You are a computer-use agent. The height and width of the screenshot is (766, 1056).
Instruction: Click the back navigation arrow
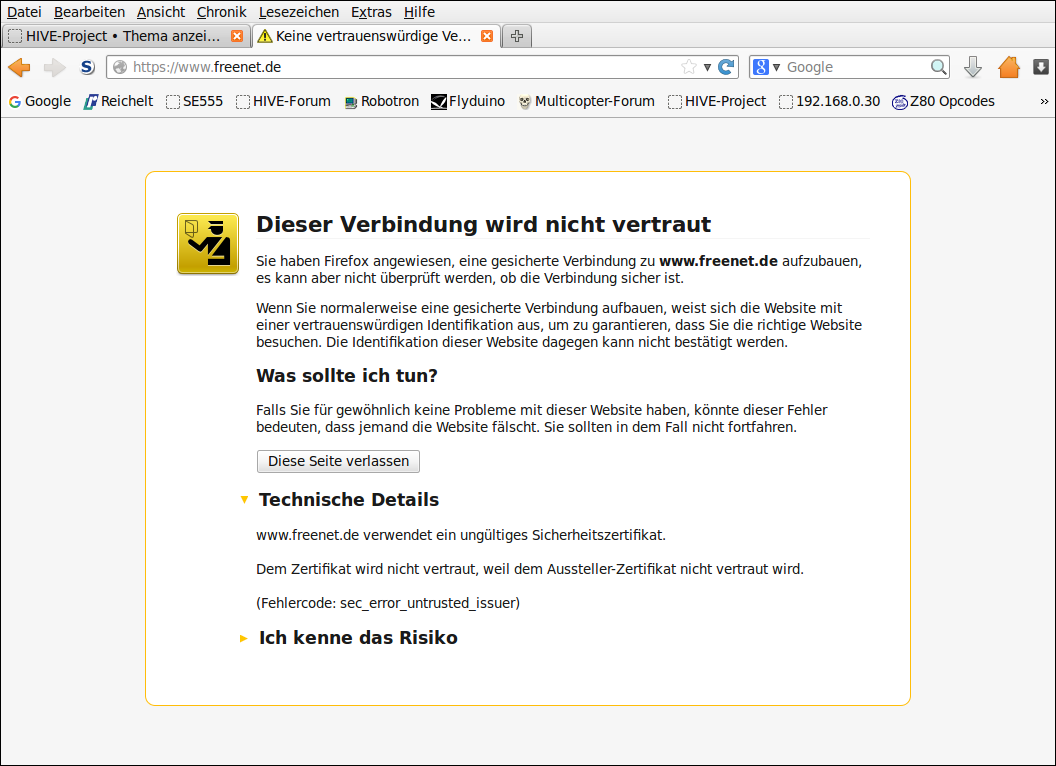[x=19, y=67]
